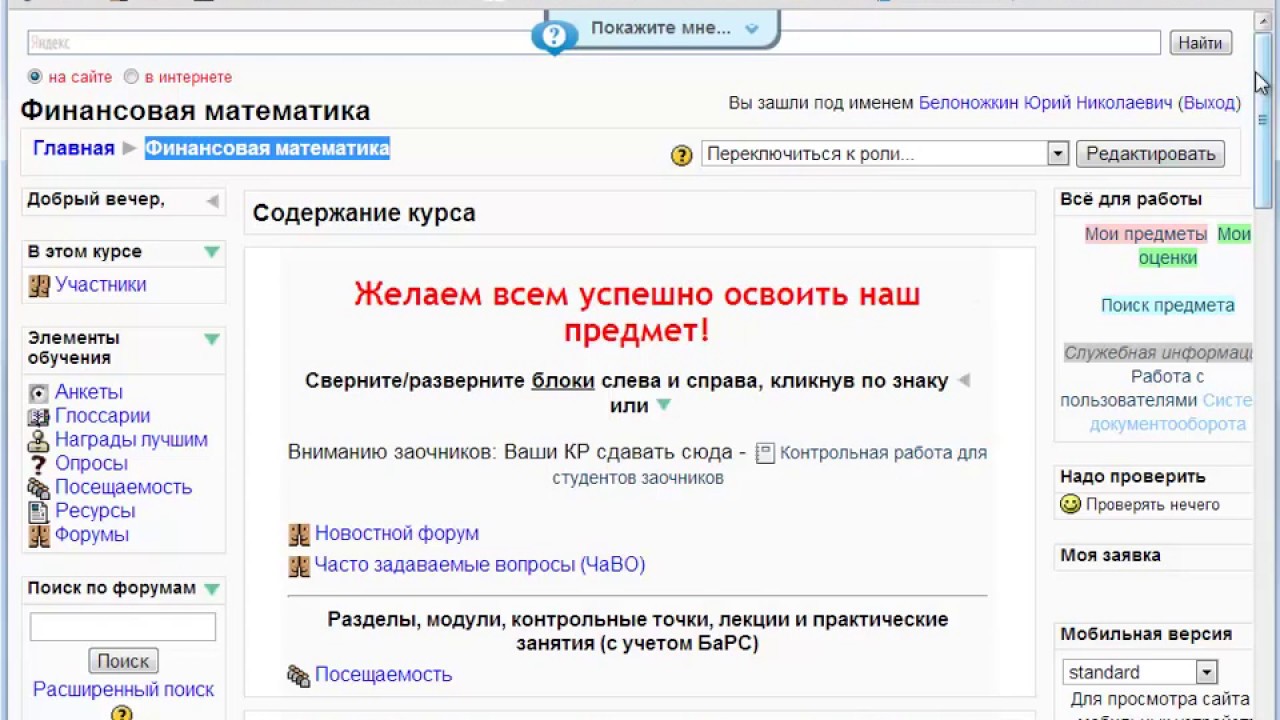Open the Опросы link
This screenshot has height=720, width=1280.
point(91,464)
